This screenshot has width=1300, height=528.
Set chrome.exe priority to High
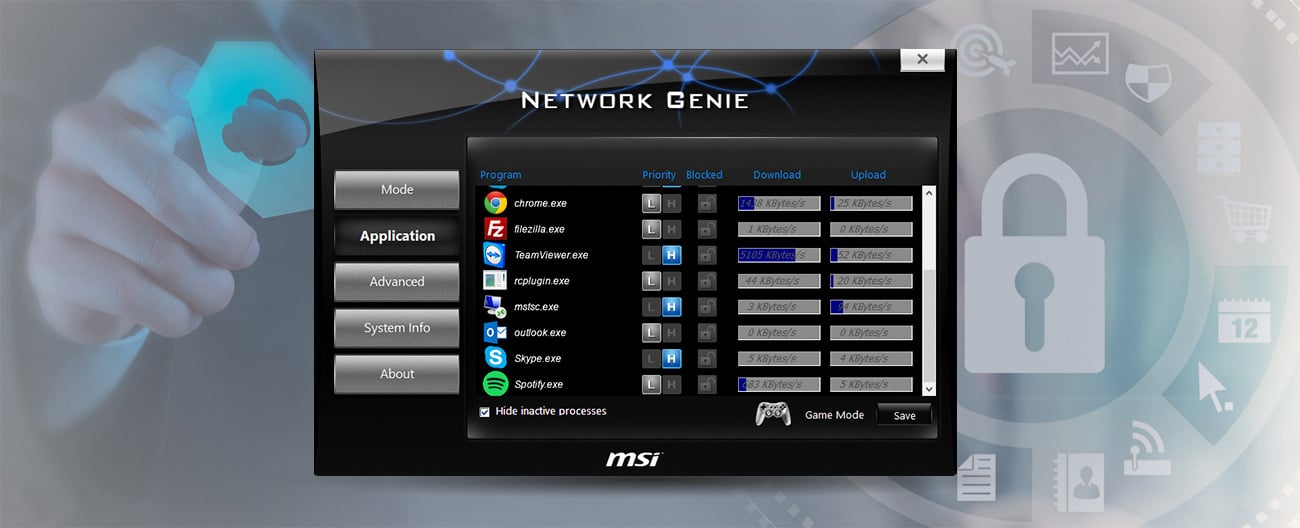pyautogui.click(x=671, y=203)
